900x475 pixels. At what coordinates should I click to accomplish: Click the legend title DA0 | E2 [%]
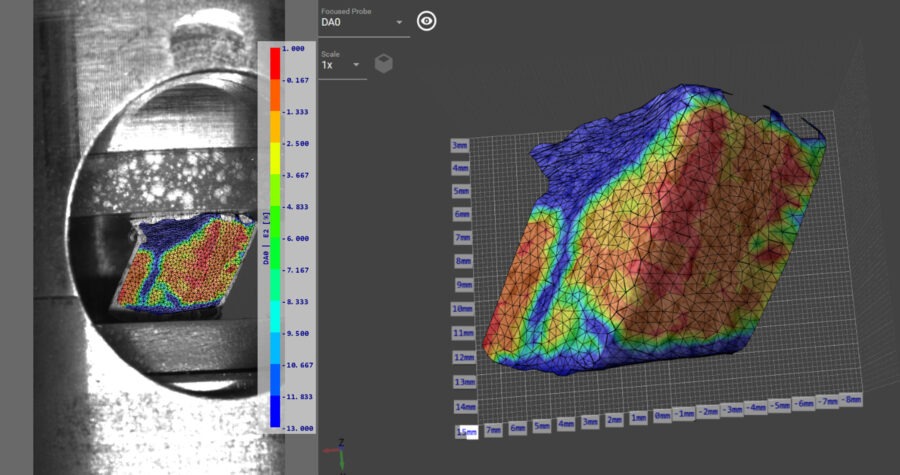click(x=266, y=238)
